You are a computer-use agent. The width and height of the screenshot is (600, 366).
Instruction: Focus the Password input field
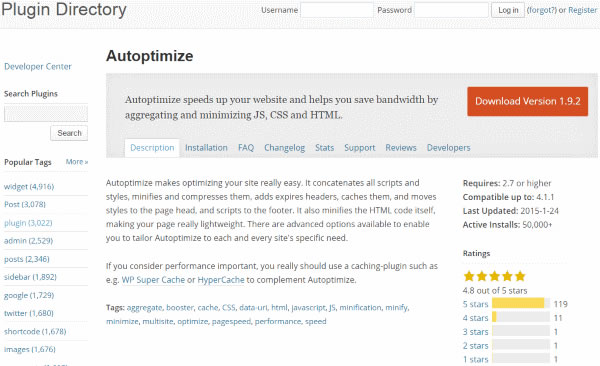pos(452,10)
